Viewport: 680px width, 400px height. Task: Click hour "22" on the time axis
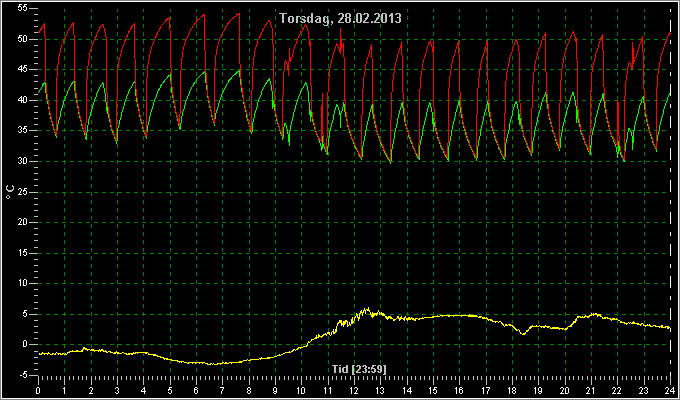pyautogui.click(x=618, y=390)
